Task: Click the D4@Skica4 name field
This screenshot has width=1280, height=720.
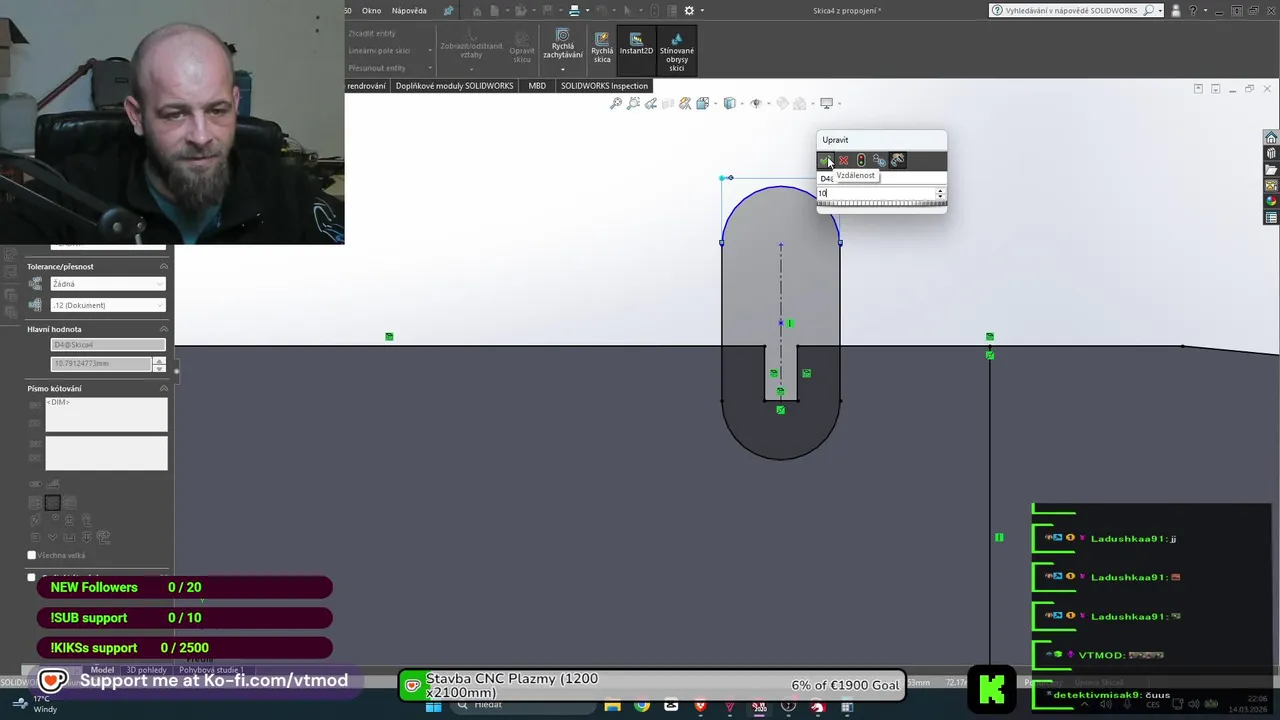Action: click(108, 345)
